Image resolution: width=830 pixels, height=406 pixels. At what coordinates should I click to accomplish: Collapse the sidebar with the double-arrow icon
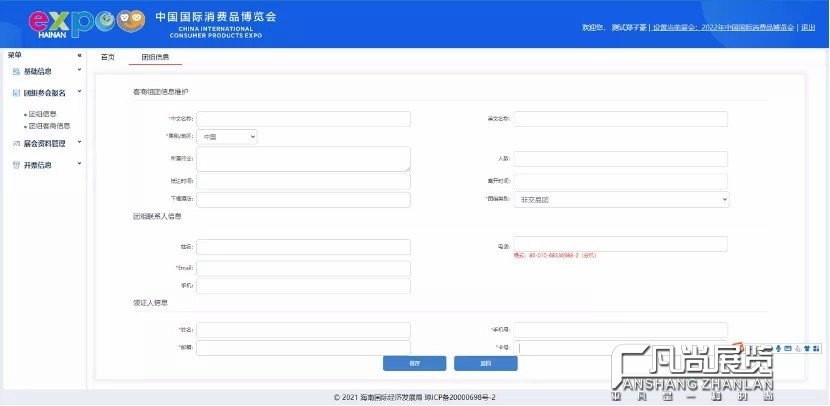[x=79, y=56]
